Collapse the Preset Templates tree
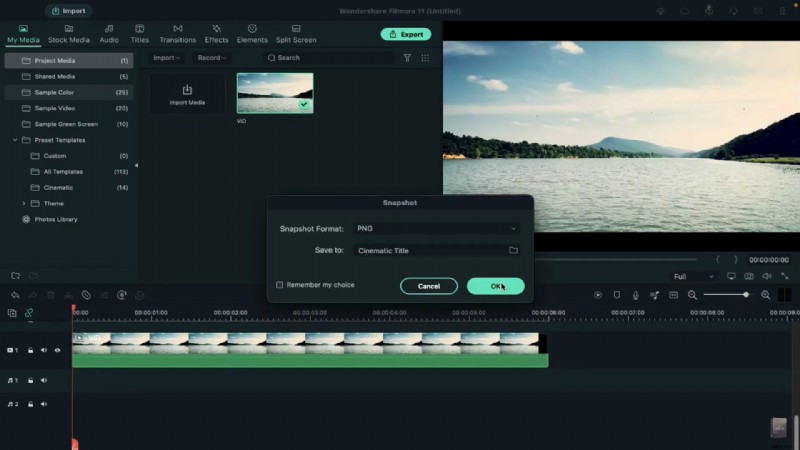This screenshot has width=800, height=450. [15, 140]
